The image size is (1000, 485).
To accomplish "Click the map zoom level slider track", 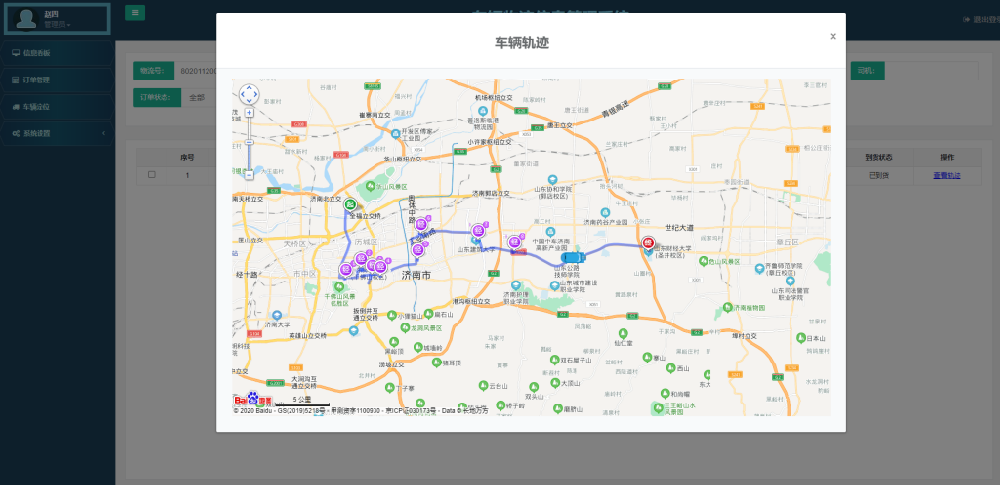I will pyautogui.click(x=249, y=143).
